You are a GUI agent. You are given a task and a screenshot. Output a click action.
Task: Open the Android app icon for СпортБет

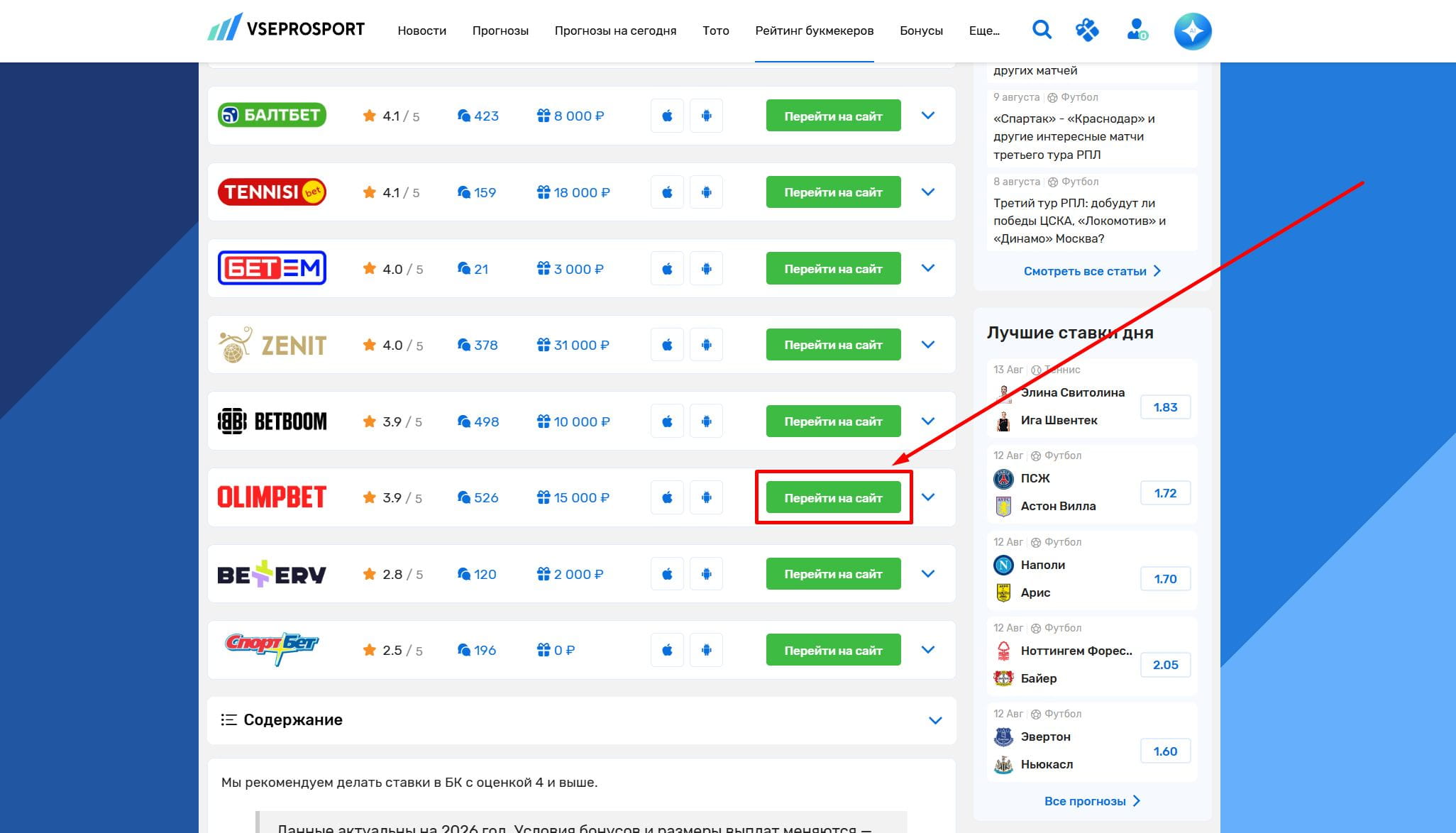click(706, 650)
